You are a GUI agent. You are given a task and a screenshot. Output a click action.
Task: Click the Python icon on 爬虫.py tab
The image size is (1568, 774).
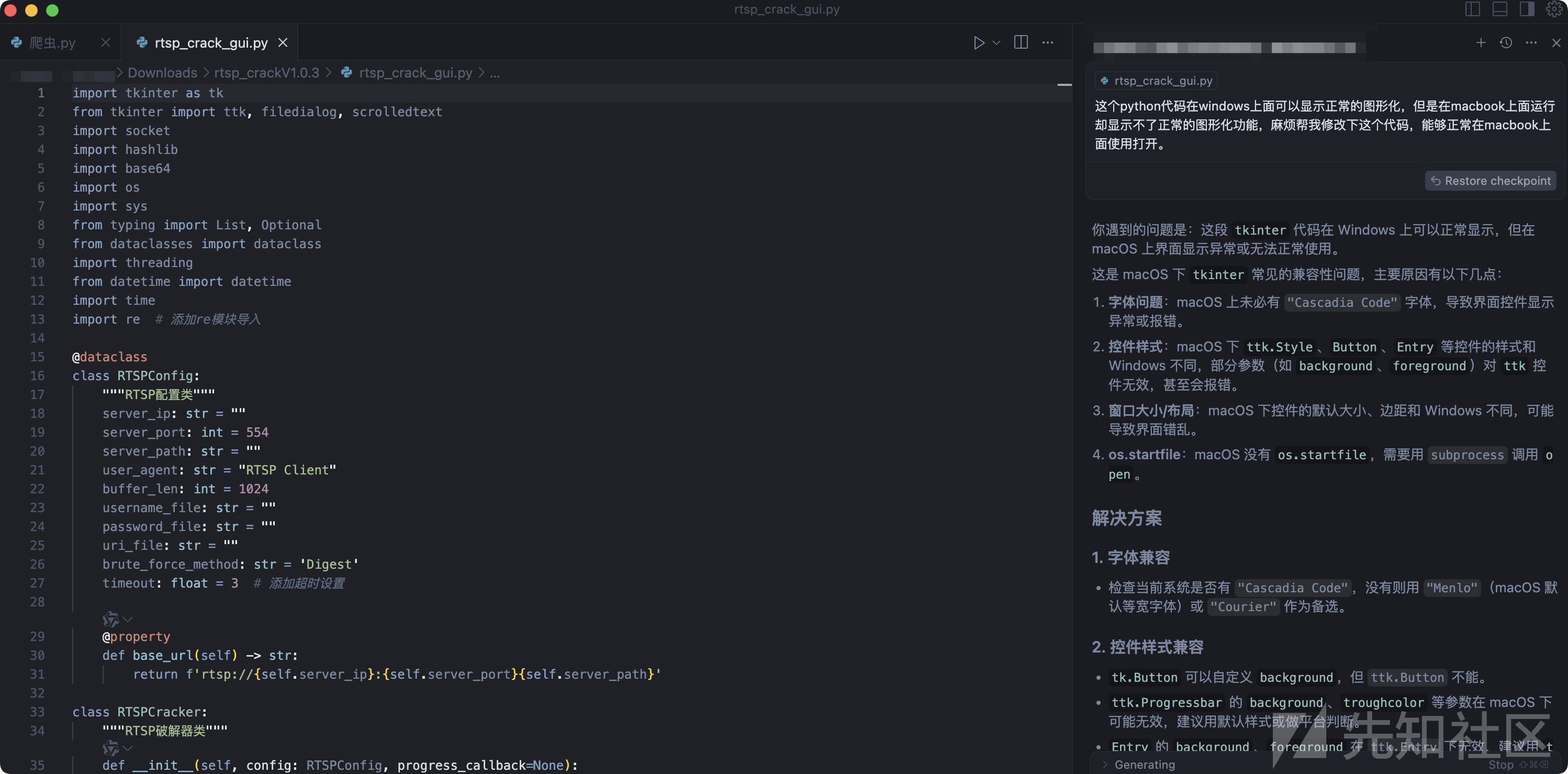(16, 42)
